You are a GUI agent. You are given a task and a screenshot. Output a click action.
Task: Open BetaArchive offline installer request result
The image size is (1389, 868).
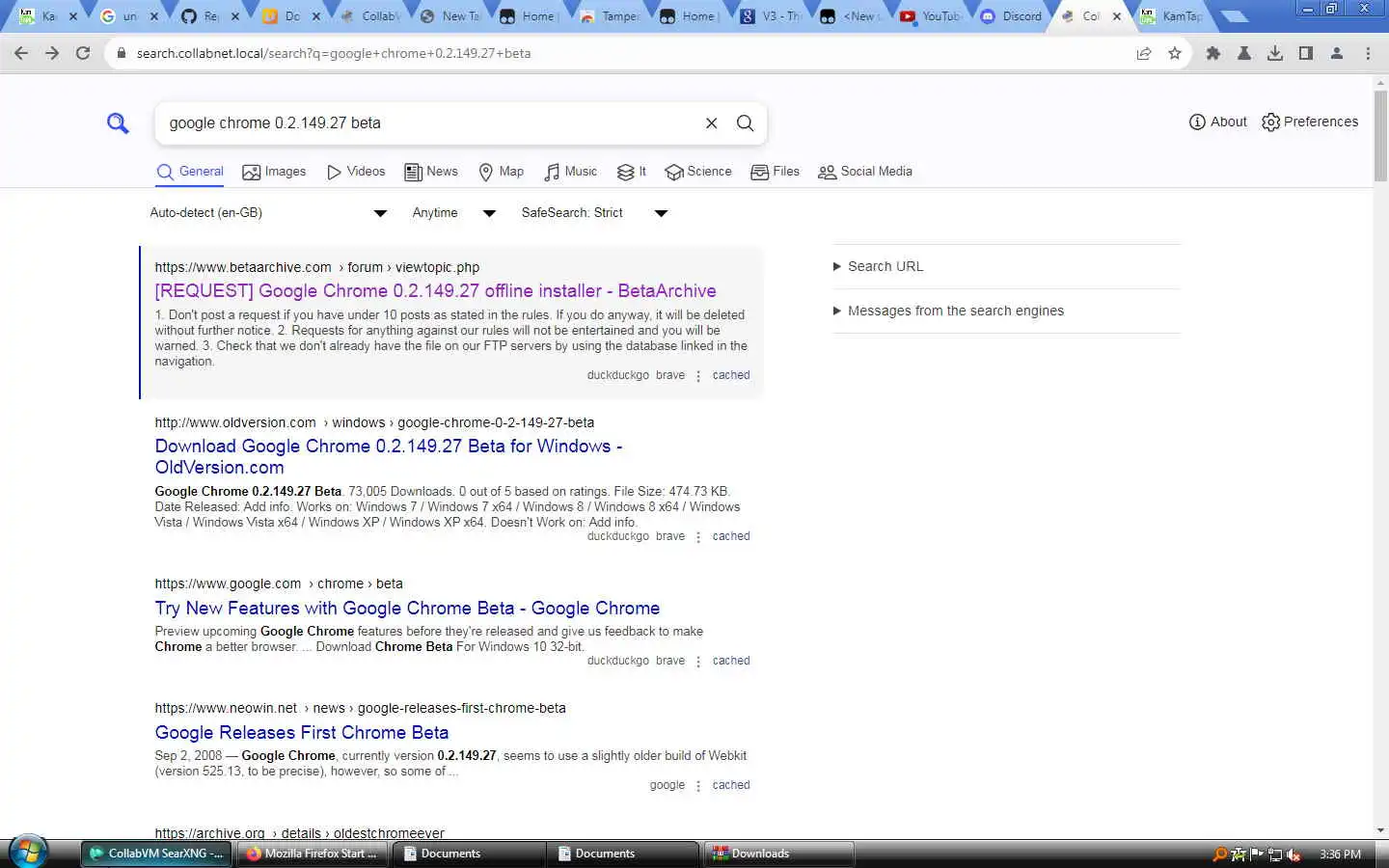tap(435, 290)
